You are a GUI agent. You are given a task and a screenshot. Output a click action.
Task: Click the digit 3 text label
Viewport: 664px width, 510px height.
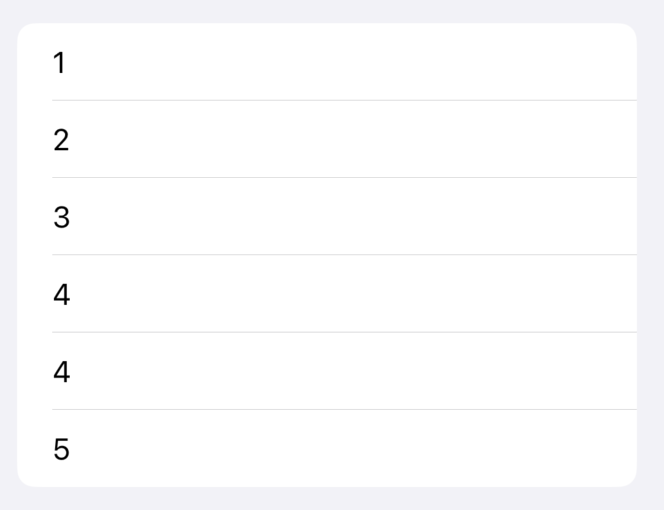(61, 217)
